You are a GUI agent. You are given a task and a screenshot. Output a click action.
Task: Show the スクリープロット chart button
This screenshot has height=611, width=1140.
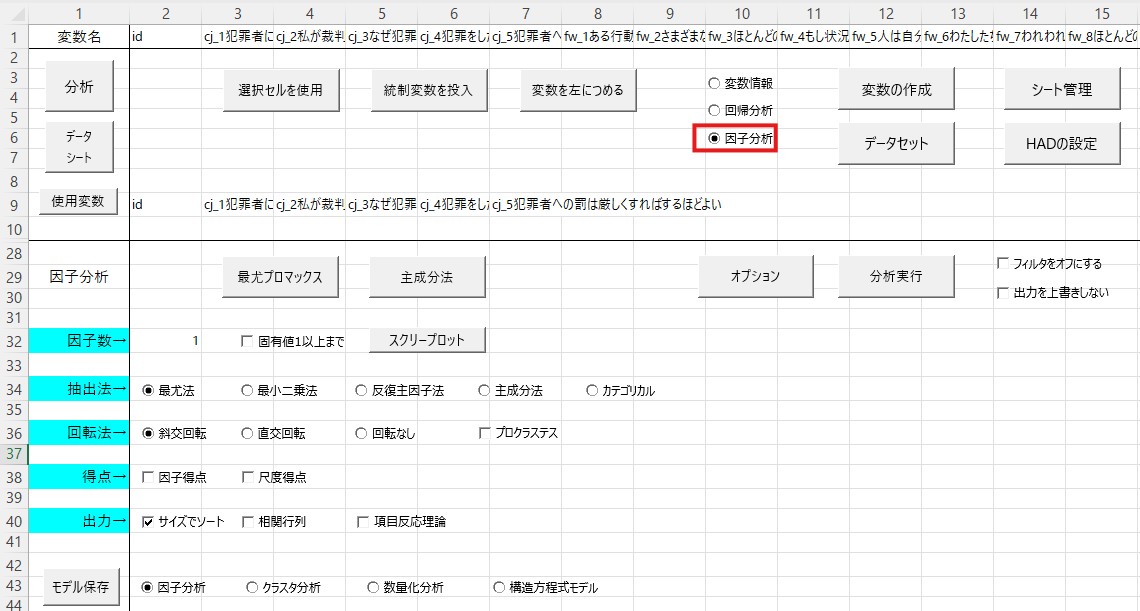click(x=428, y=340)
